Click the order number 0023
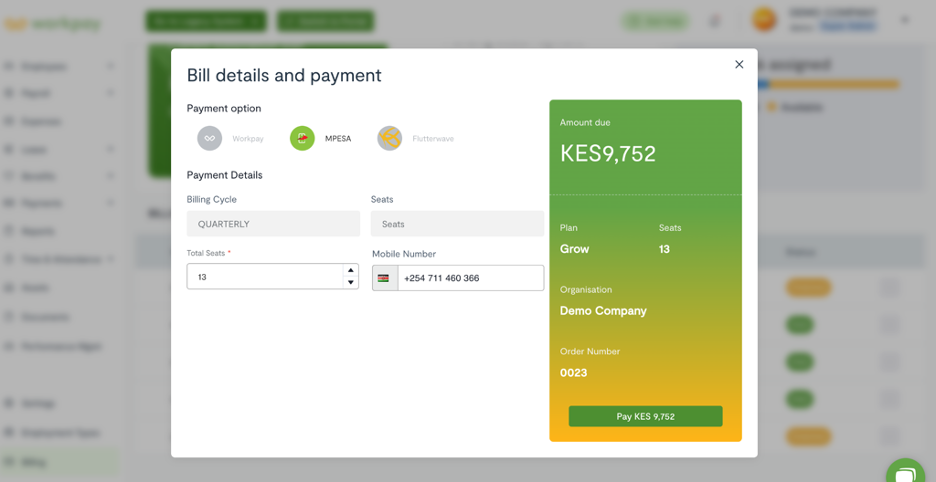 573,373
